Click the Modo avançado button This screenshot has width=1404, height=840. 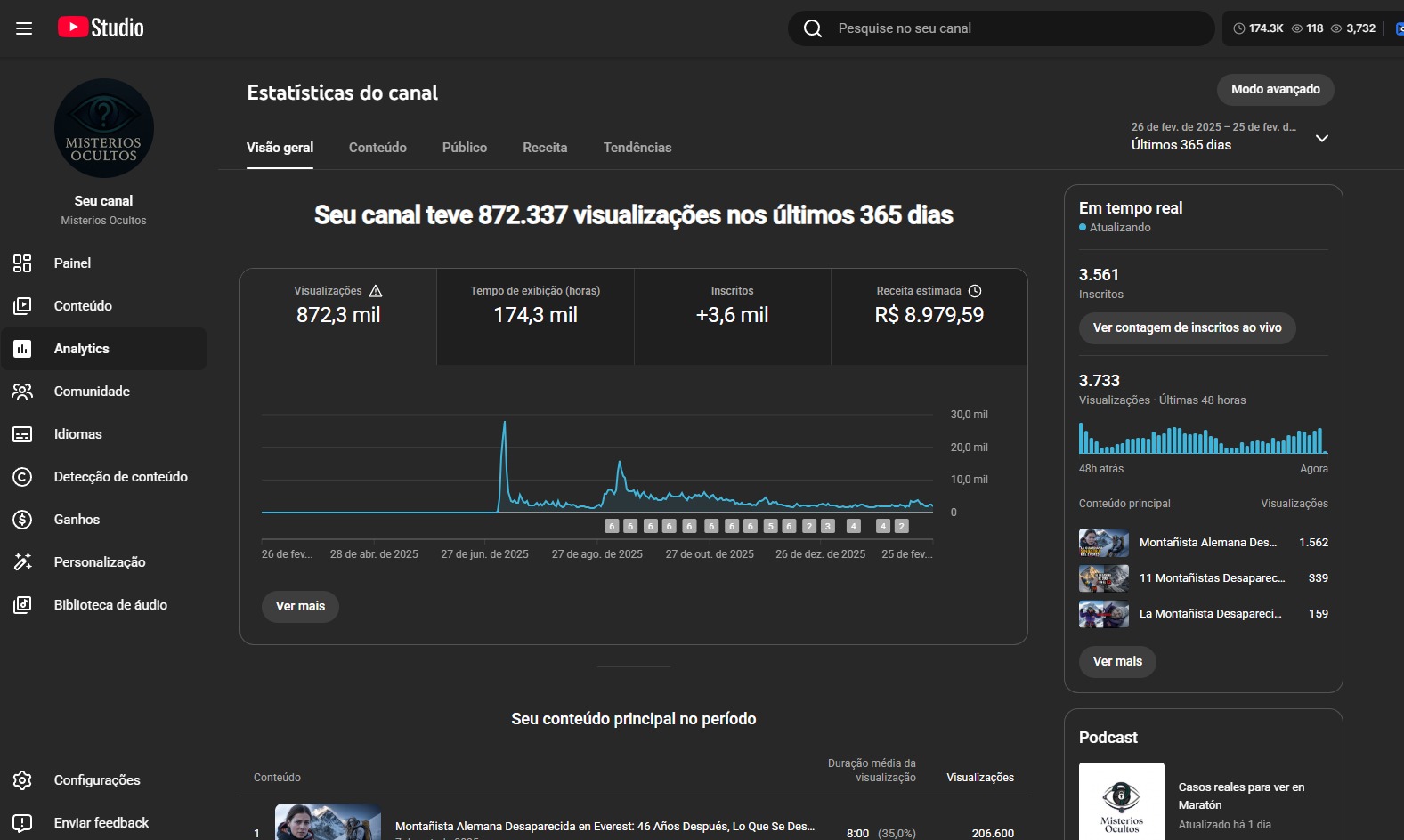1275,89
